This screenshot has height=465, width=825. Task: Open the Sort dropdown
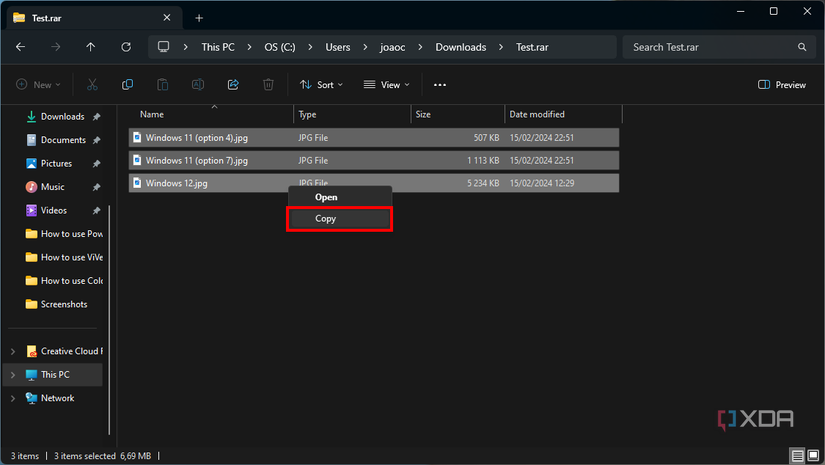click(x=321, y=85)
